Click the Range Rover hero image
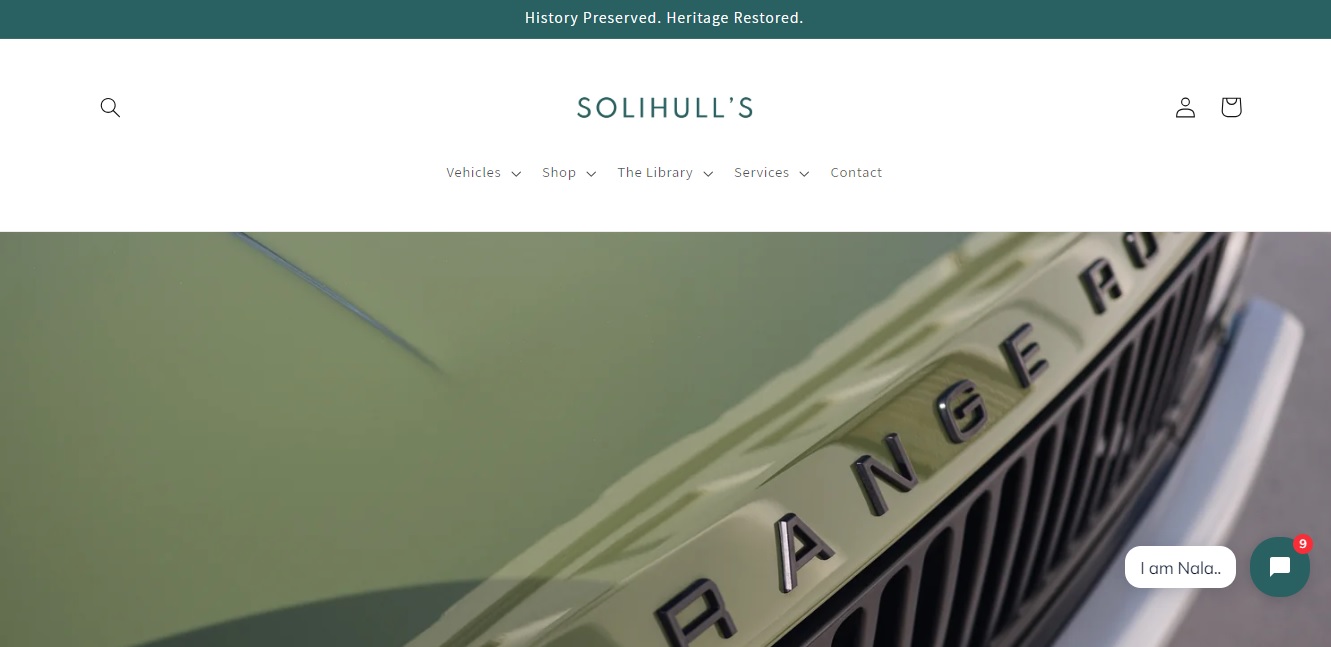1331x647 pixels. [x=665, y=439]
